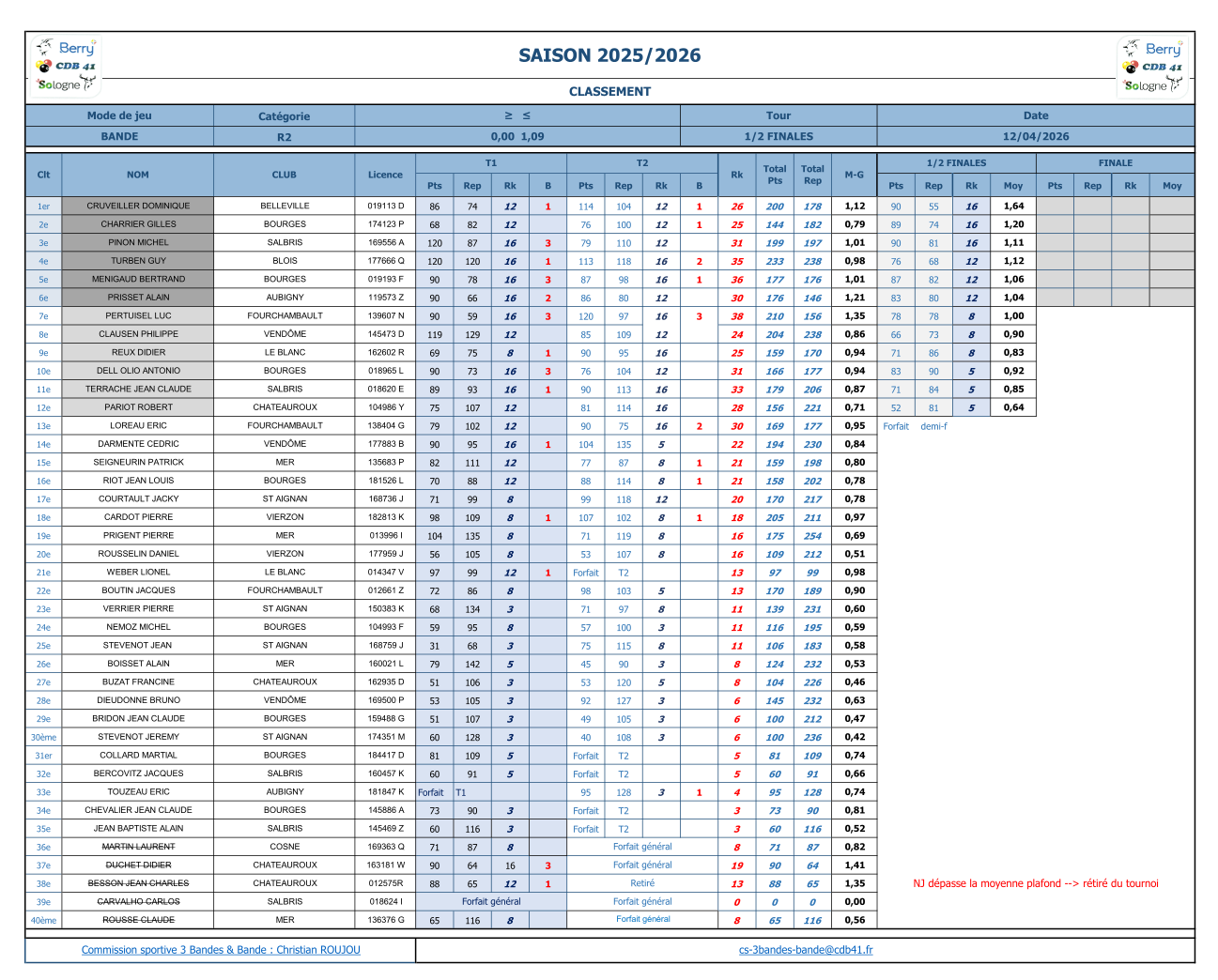Viewport: 1218px width, 980px height.
Task: Click the demi-f cell in LOREAU ERIC's row
Action: point(933,426)
